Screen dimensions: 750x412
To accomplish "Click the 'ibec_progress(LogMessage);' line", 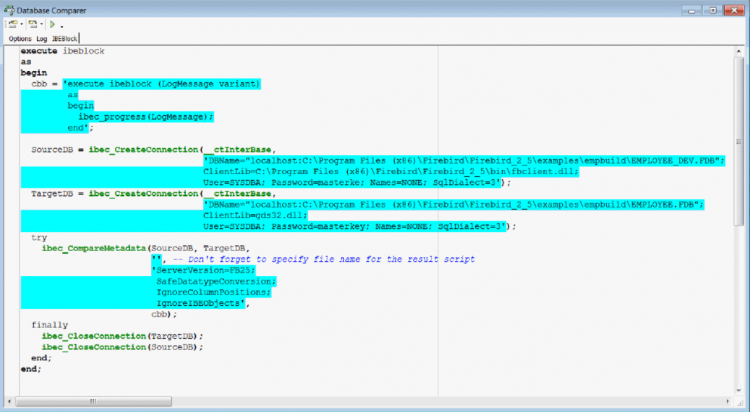I will click(146, 116).
